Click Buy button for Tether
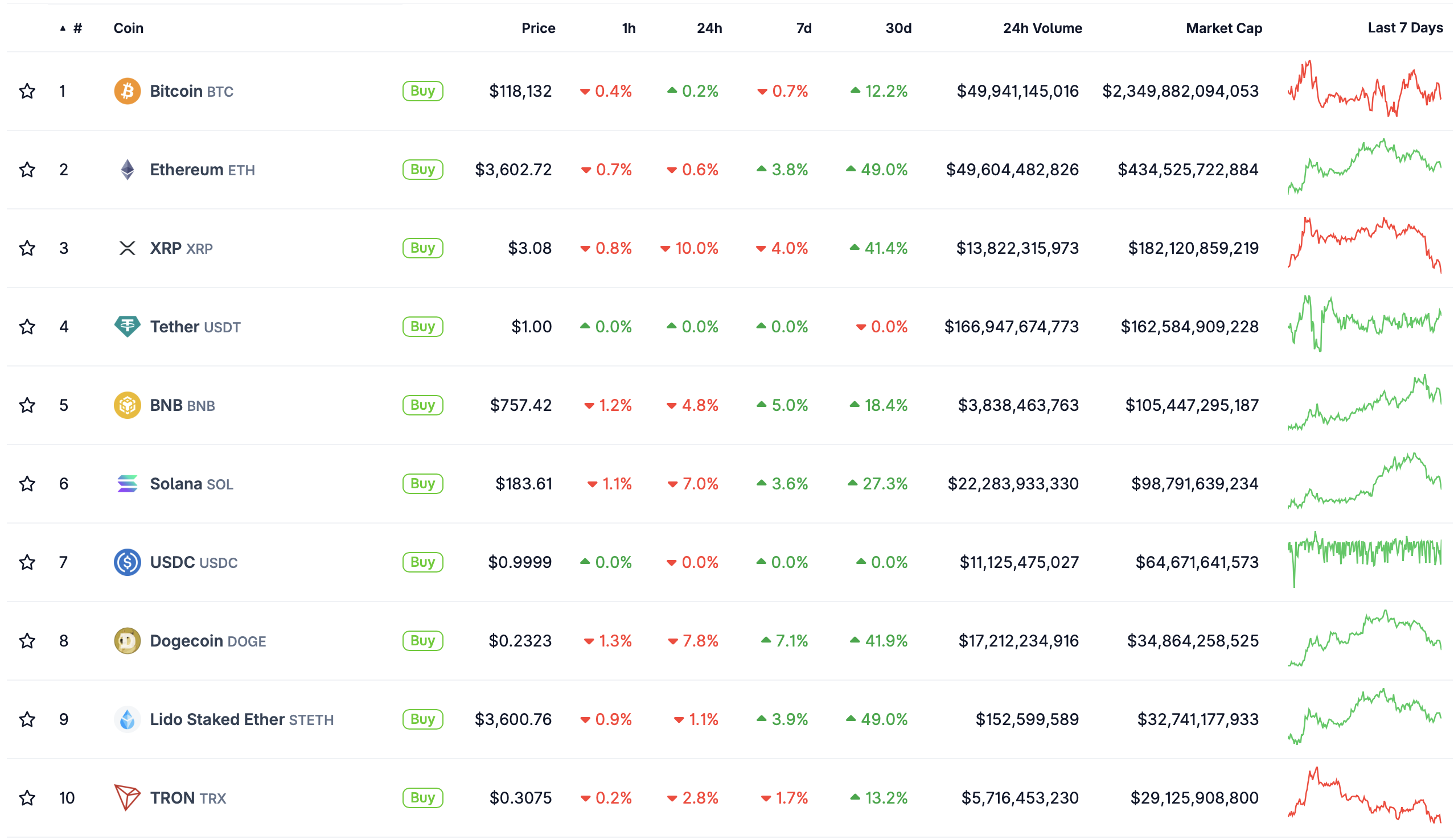 tap(422, 327)
